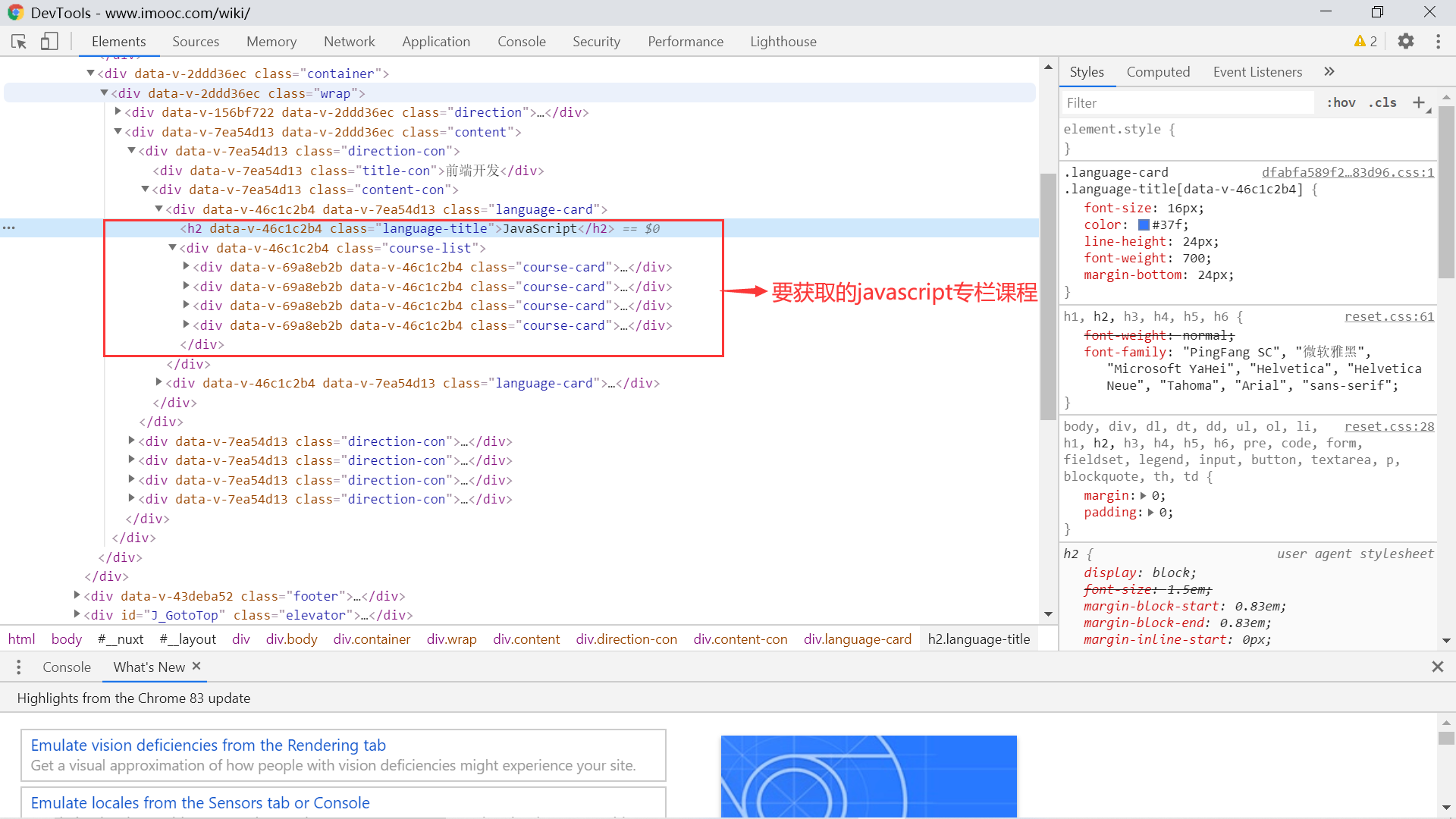
Task: Collapse the div class wrap node
Action: coord(104,93)
